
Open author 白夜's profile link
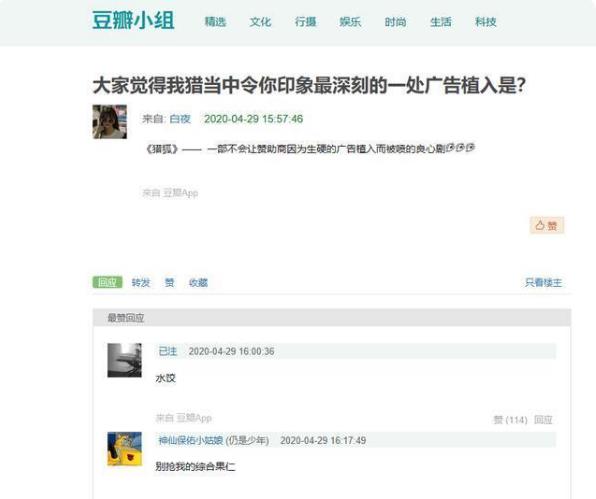[180, 119]
